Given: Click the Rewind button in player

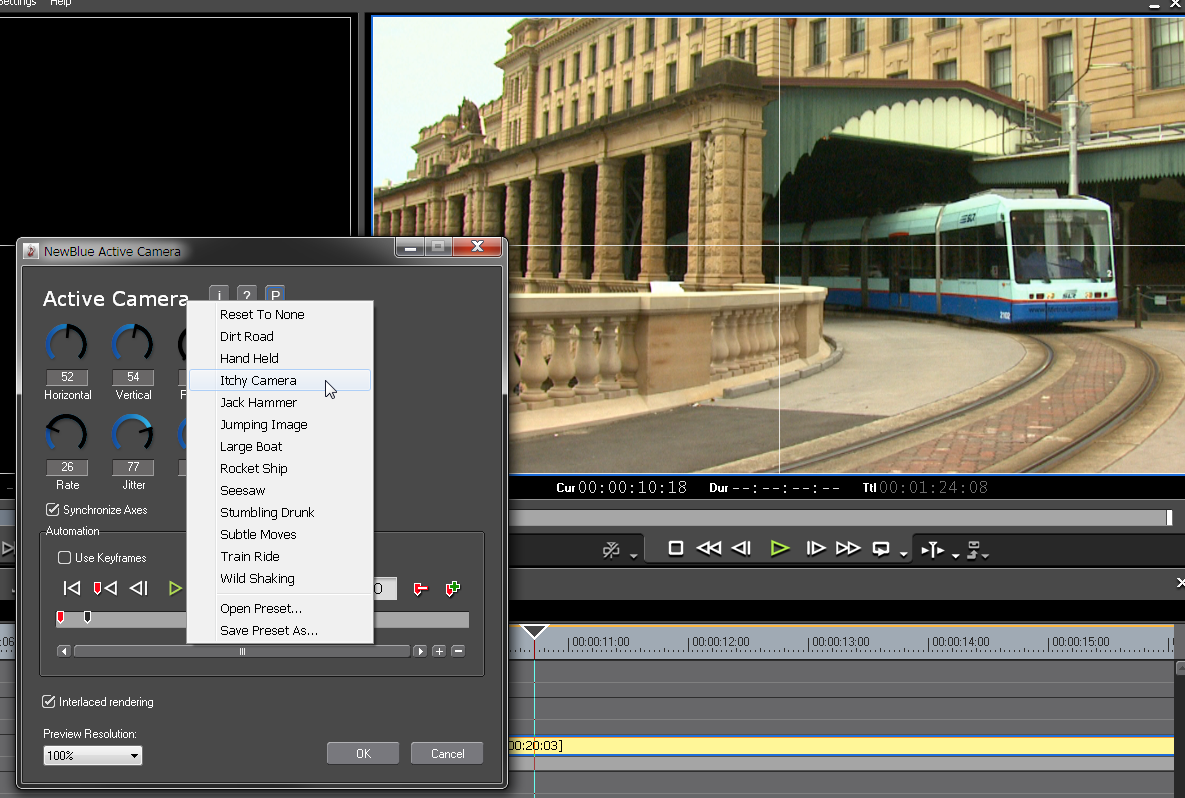Looking at the screenshot, I should [708, 548].
